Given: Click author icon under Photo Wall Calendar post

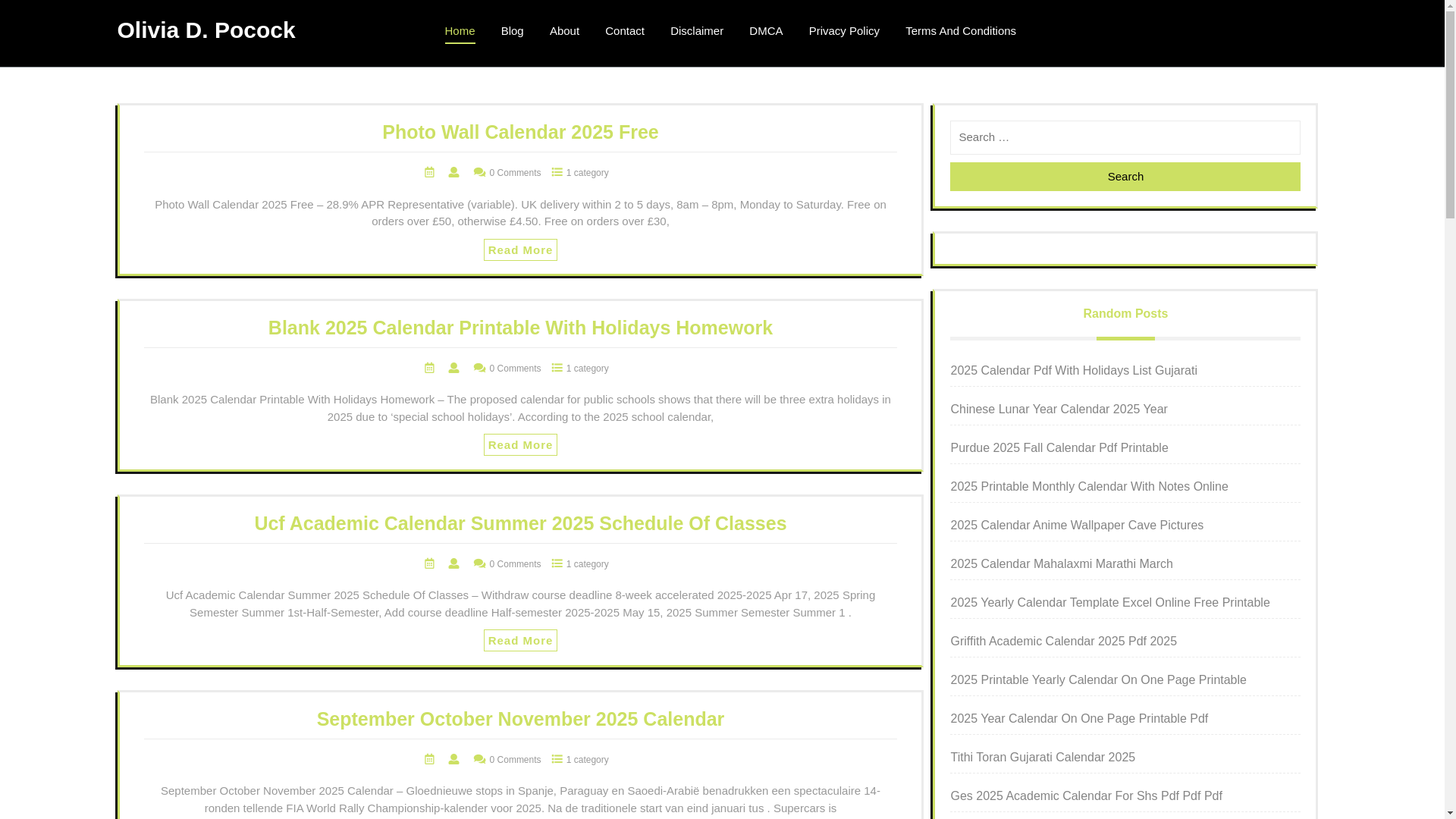Looking at the screenshot, I should point(453,172).
